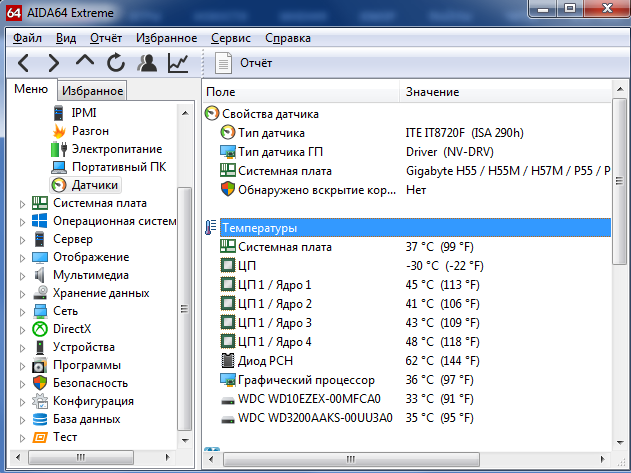631x473 pixels.
Task: Expand the Программы tree node
Action: point(22,366)
